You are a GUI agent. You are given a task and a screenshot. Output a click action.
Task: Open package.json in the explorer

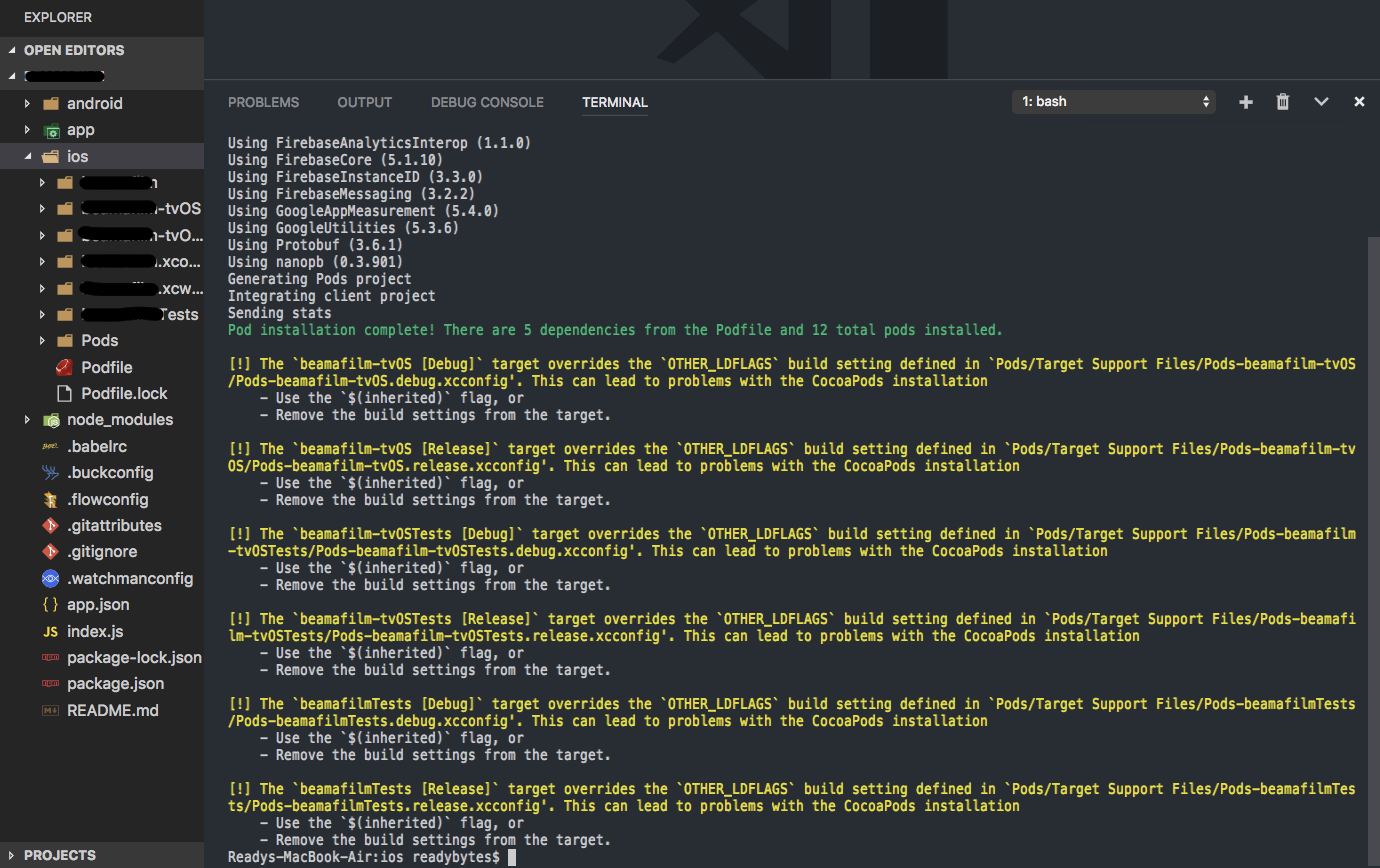point(115,684)
